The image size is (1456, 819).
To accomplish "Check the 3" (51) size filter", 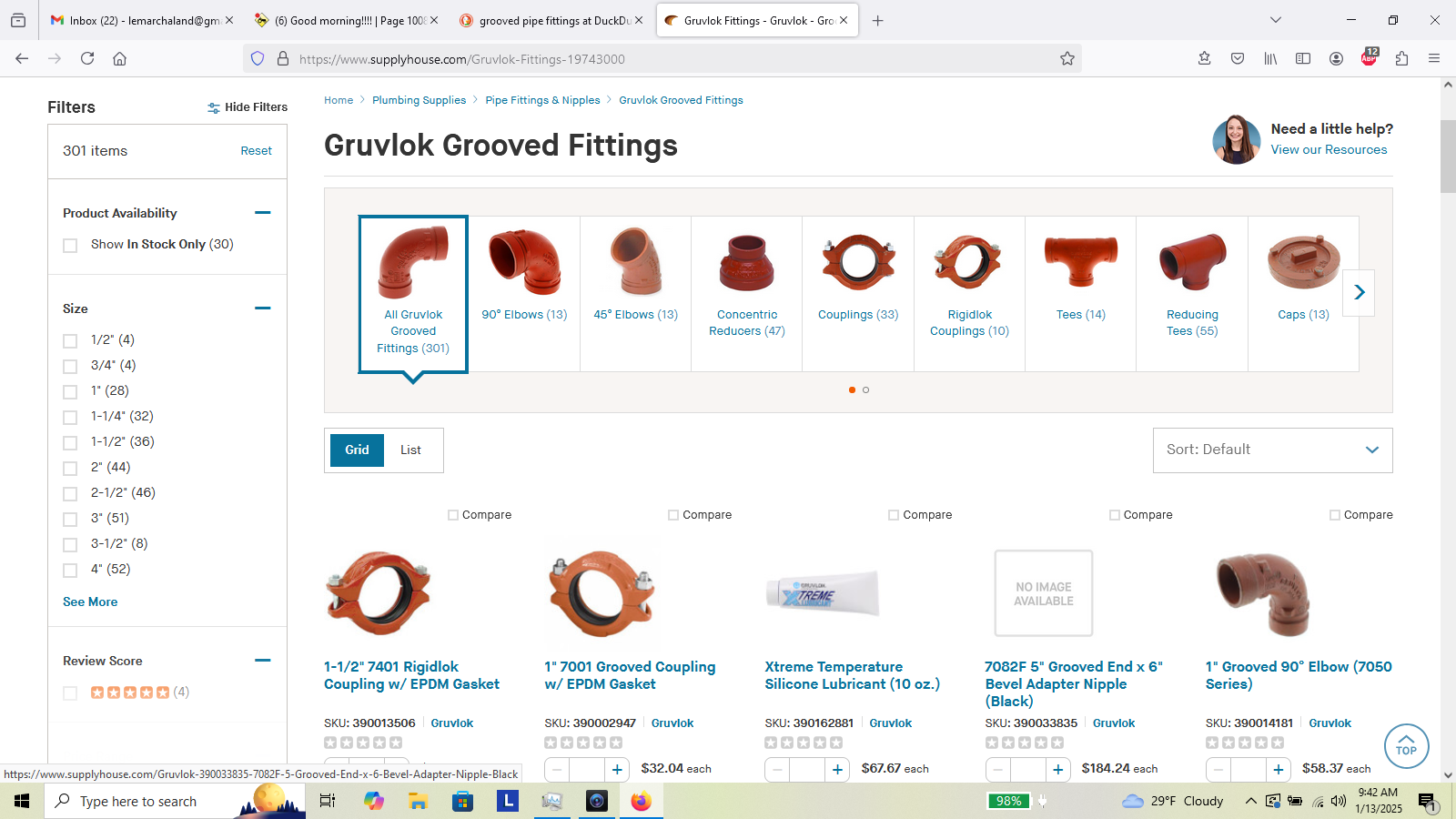I will pyautogui.click(x=70, y=519).
